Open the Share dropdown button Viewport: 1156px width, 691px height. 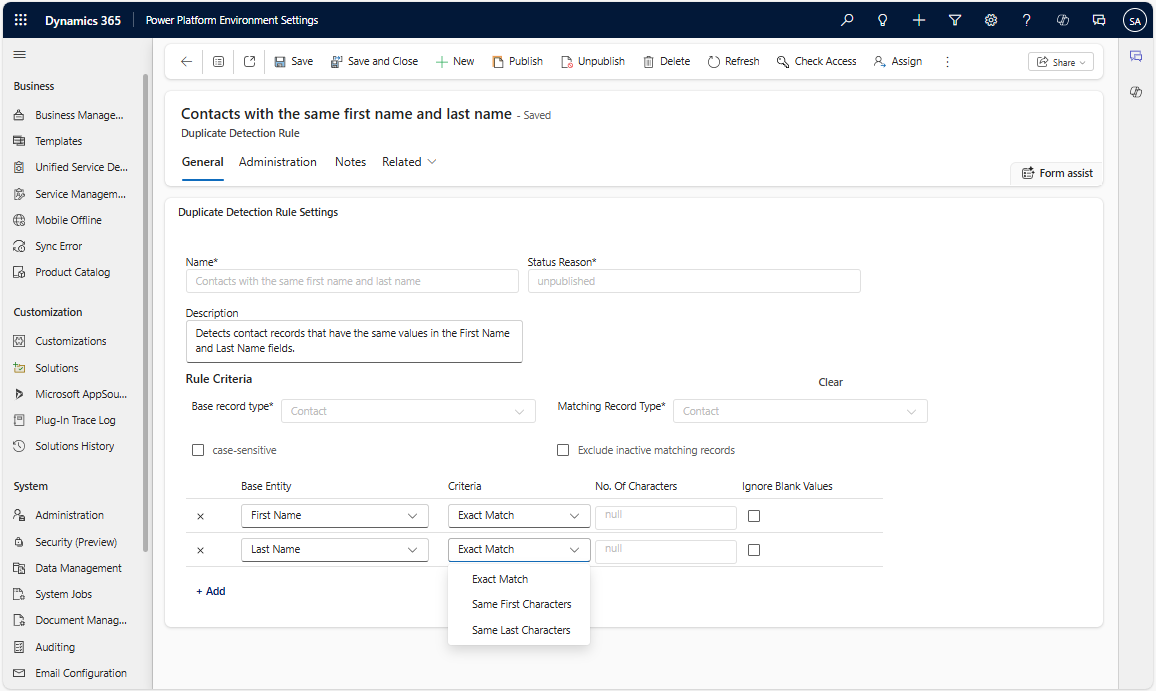coord(1060,62)
